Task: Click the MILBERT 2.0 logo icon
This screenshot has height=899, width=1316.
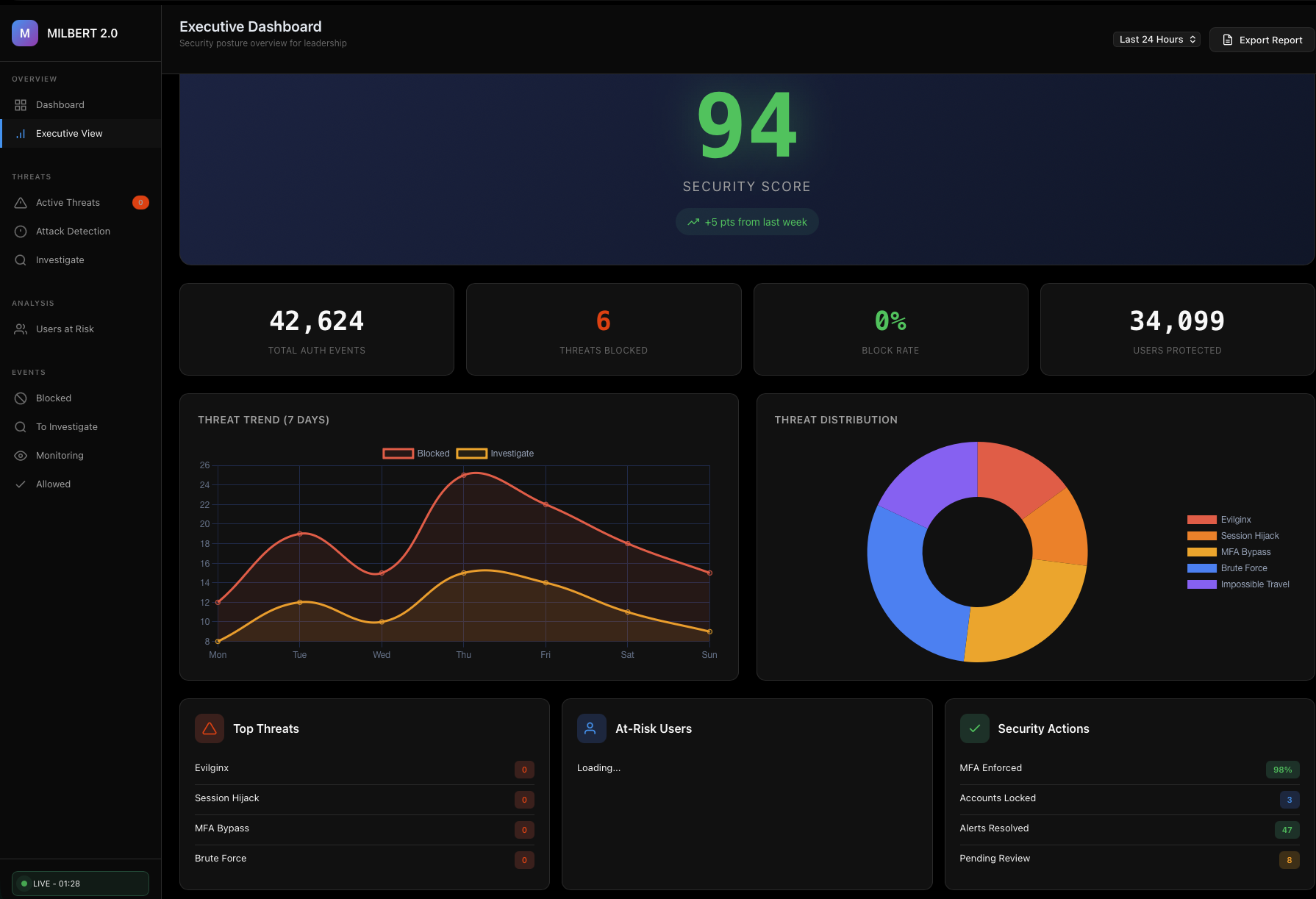Action: pyautogui.click(x=24, y=32)
